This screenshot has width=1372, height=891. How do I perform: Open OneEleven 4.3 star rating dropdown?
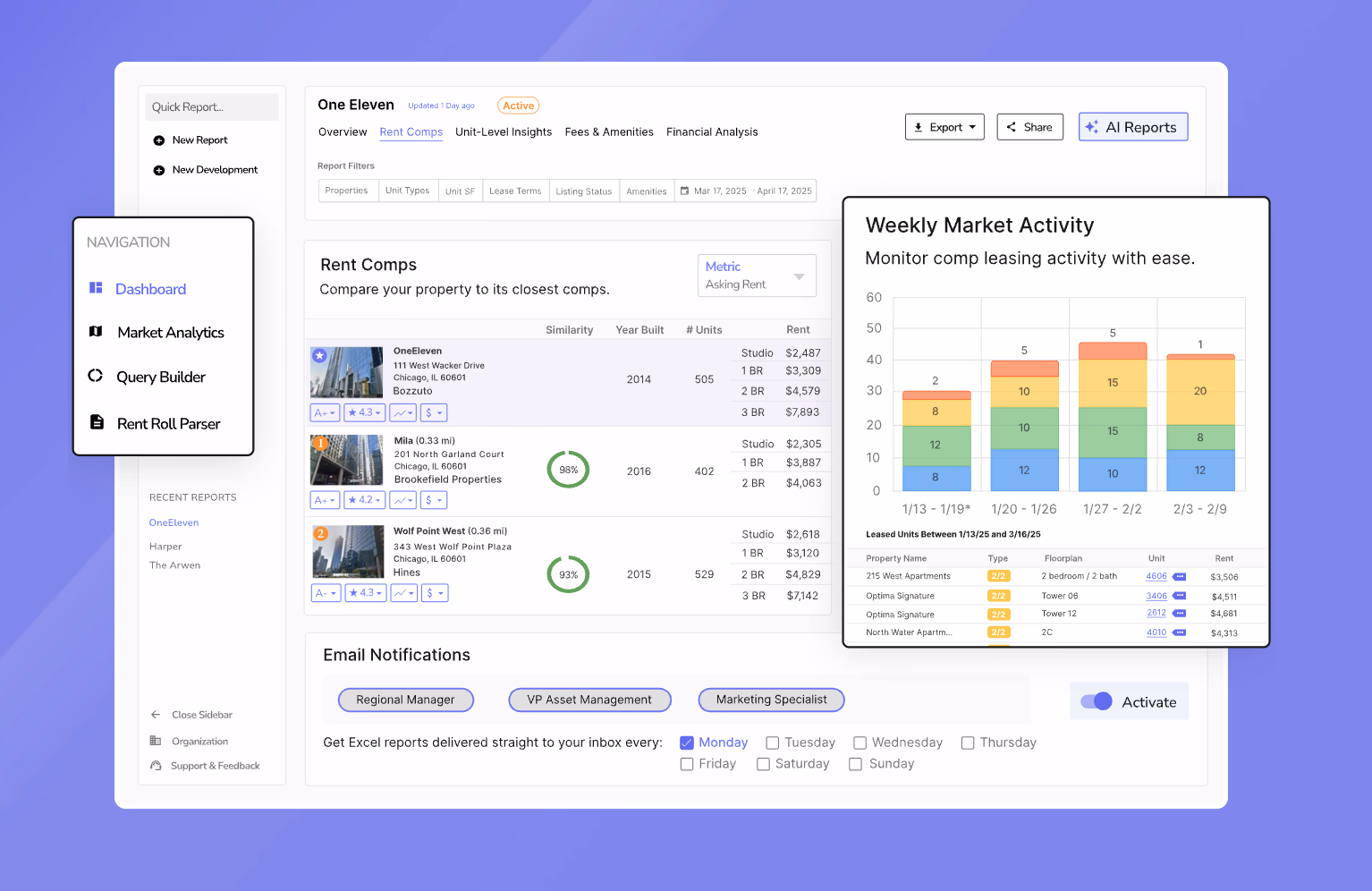pos(365,412)
